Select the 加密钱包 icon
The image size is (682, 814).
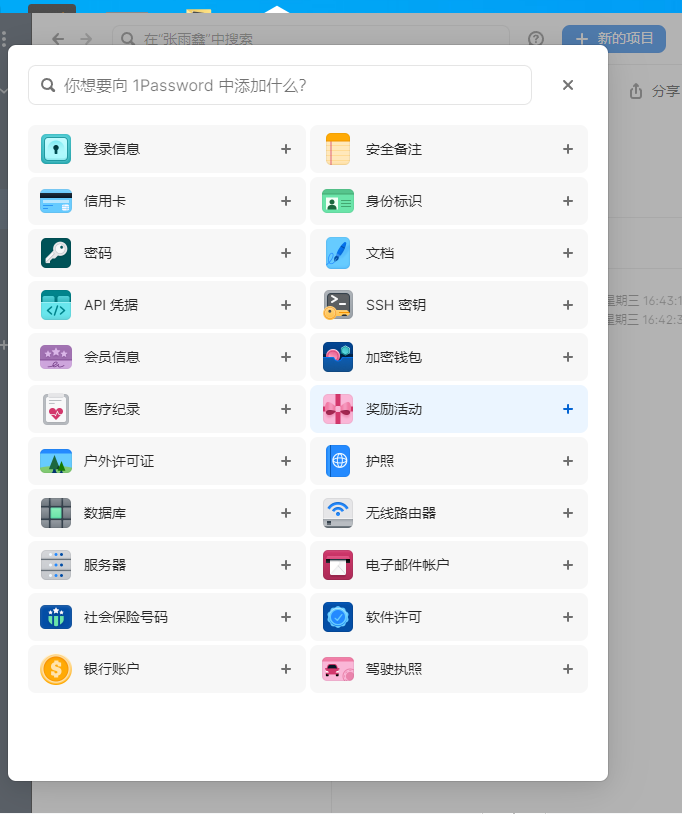click(338, 357)
